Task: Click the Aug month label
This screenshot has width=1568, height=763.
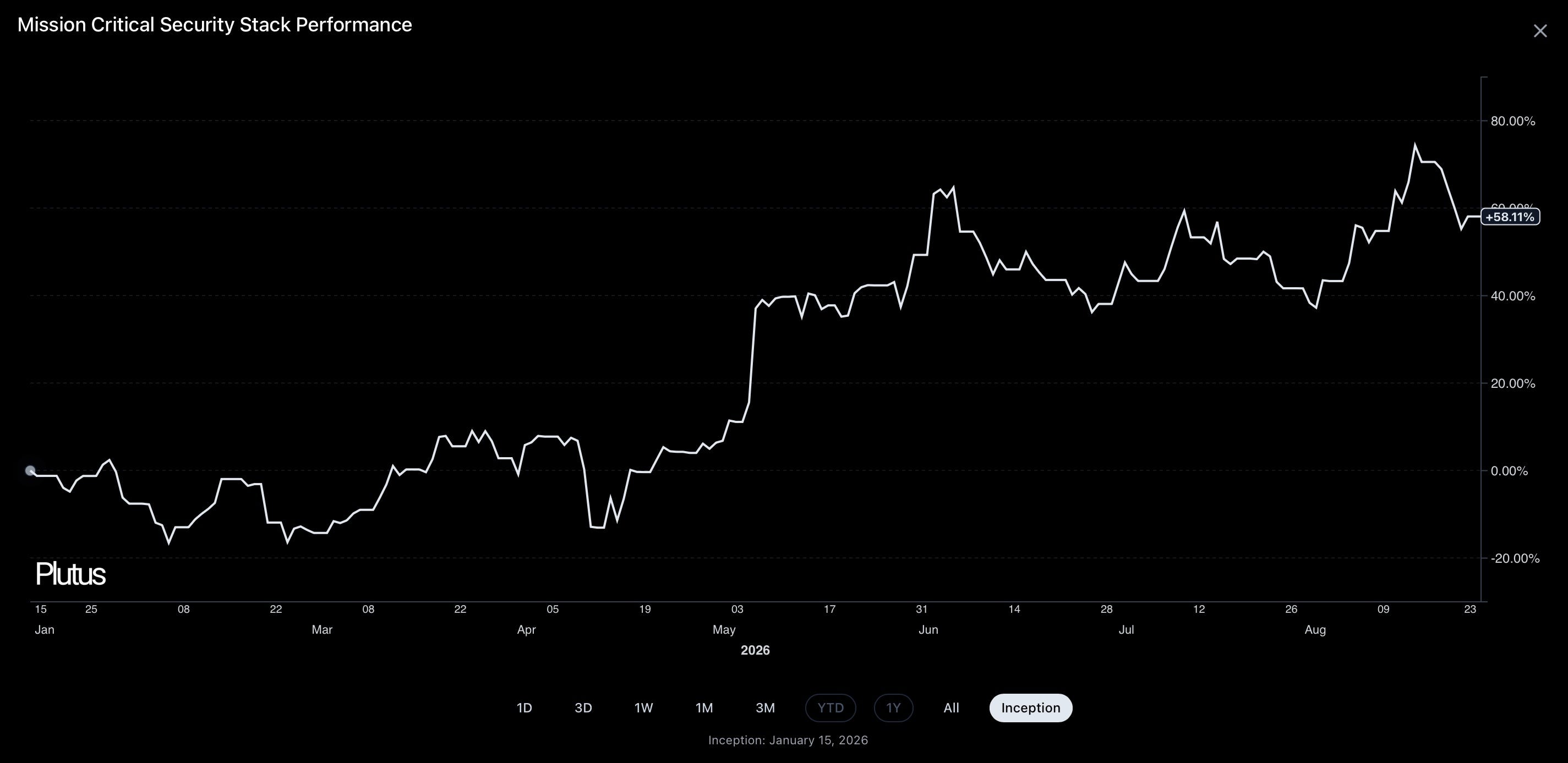Action: (1315, 630)
